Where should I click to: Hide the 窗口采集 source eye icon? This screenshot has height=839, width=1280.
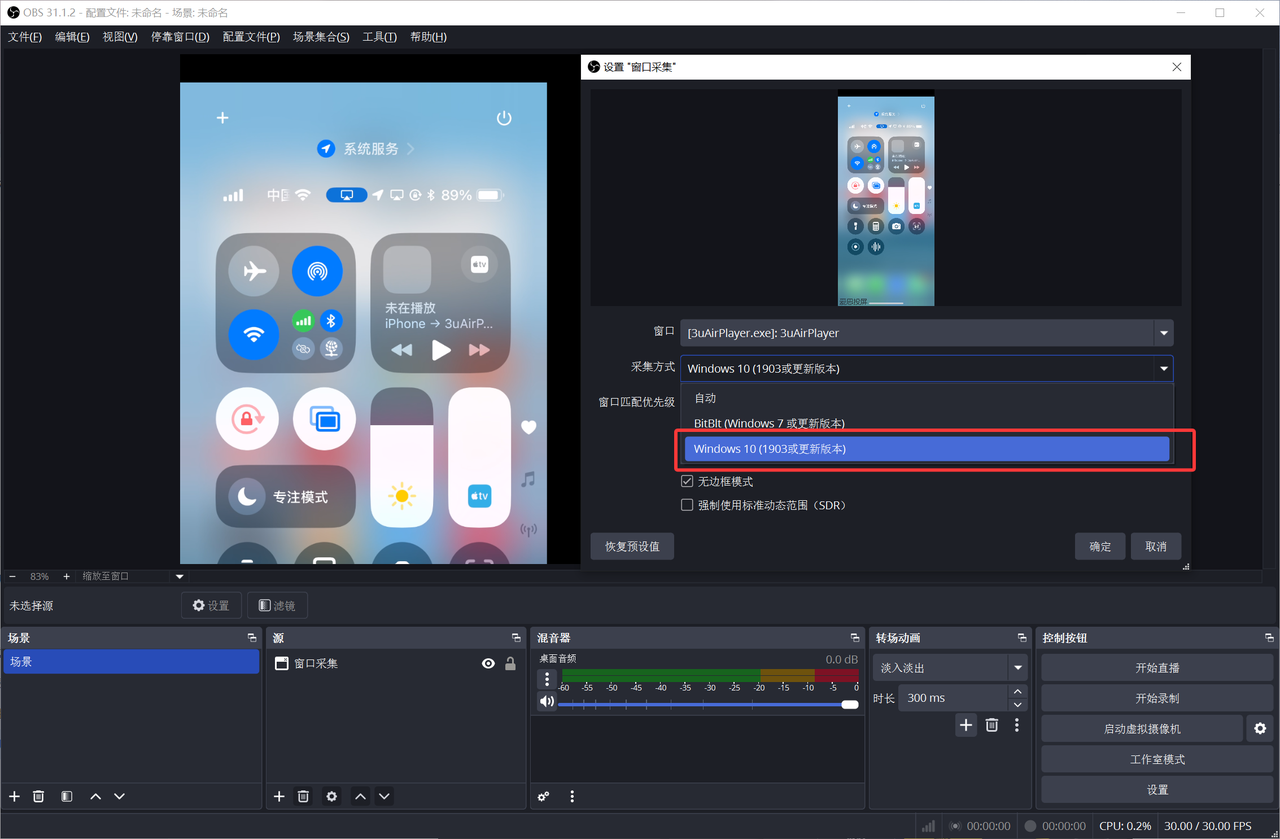point(488,663)
